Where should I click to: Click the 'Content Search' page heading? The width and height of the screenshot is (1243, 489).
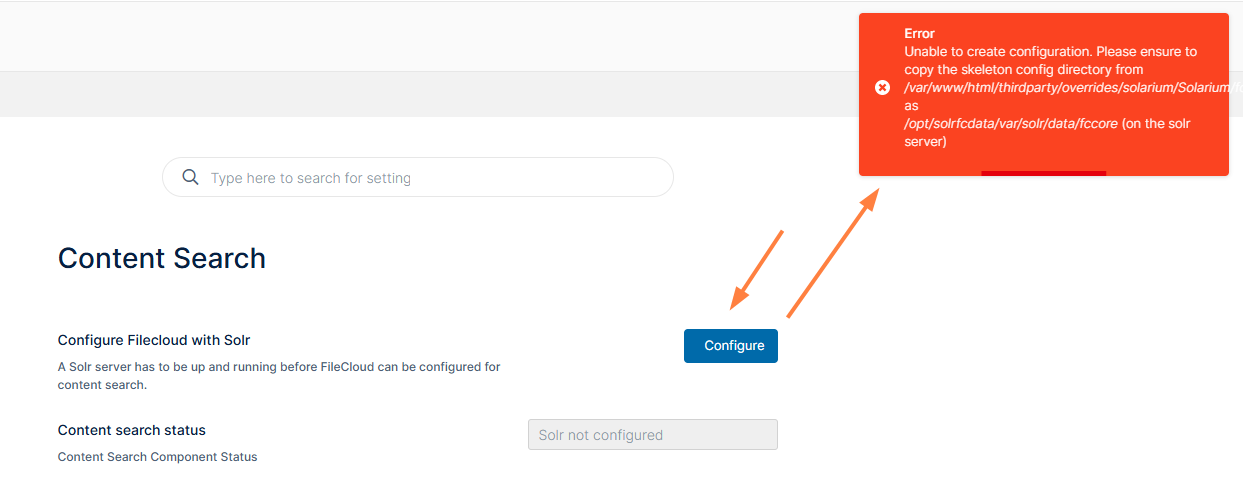(162, 258)
